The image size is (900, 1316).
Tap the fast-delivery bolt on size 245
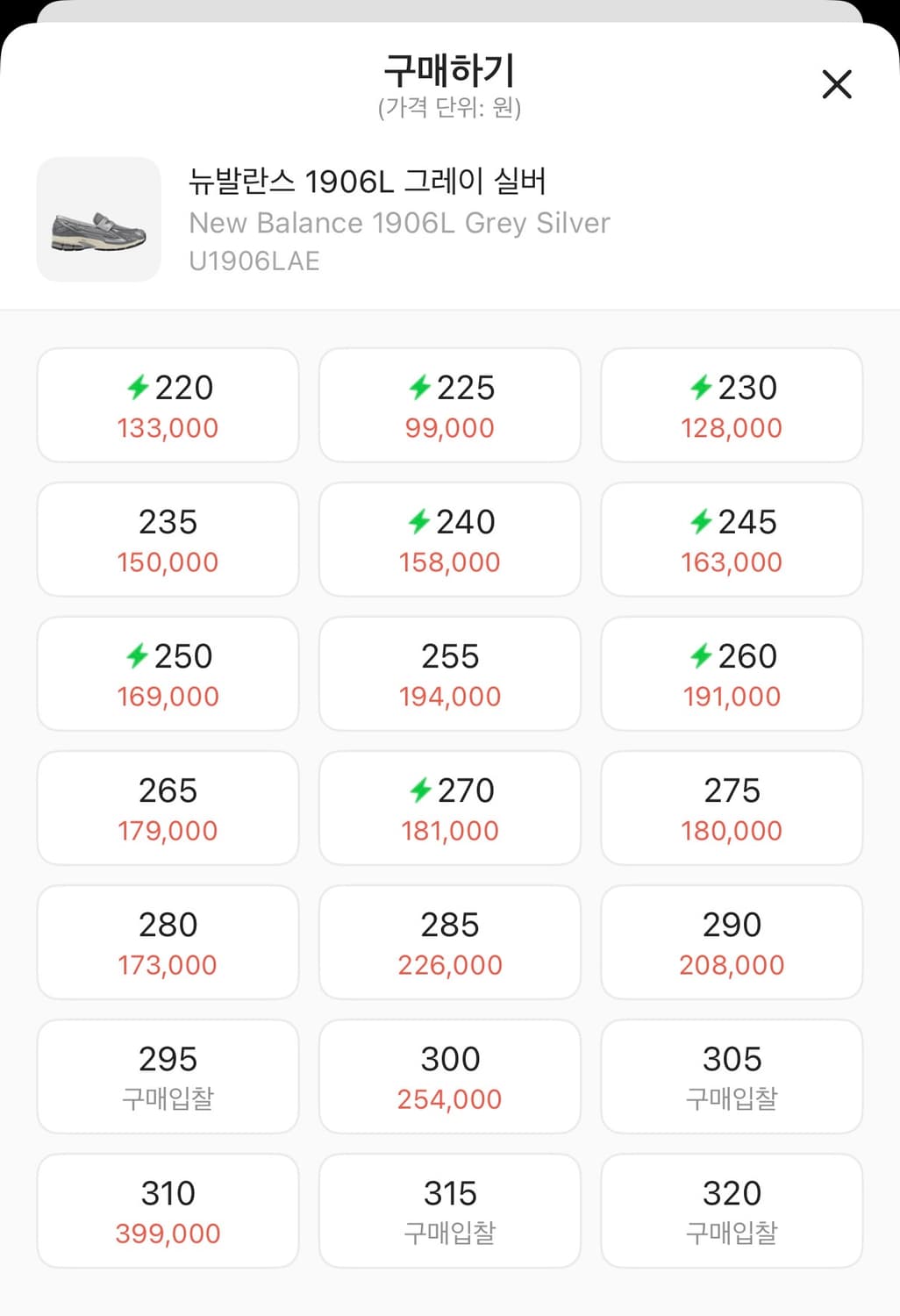click(701, 522)
